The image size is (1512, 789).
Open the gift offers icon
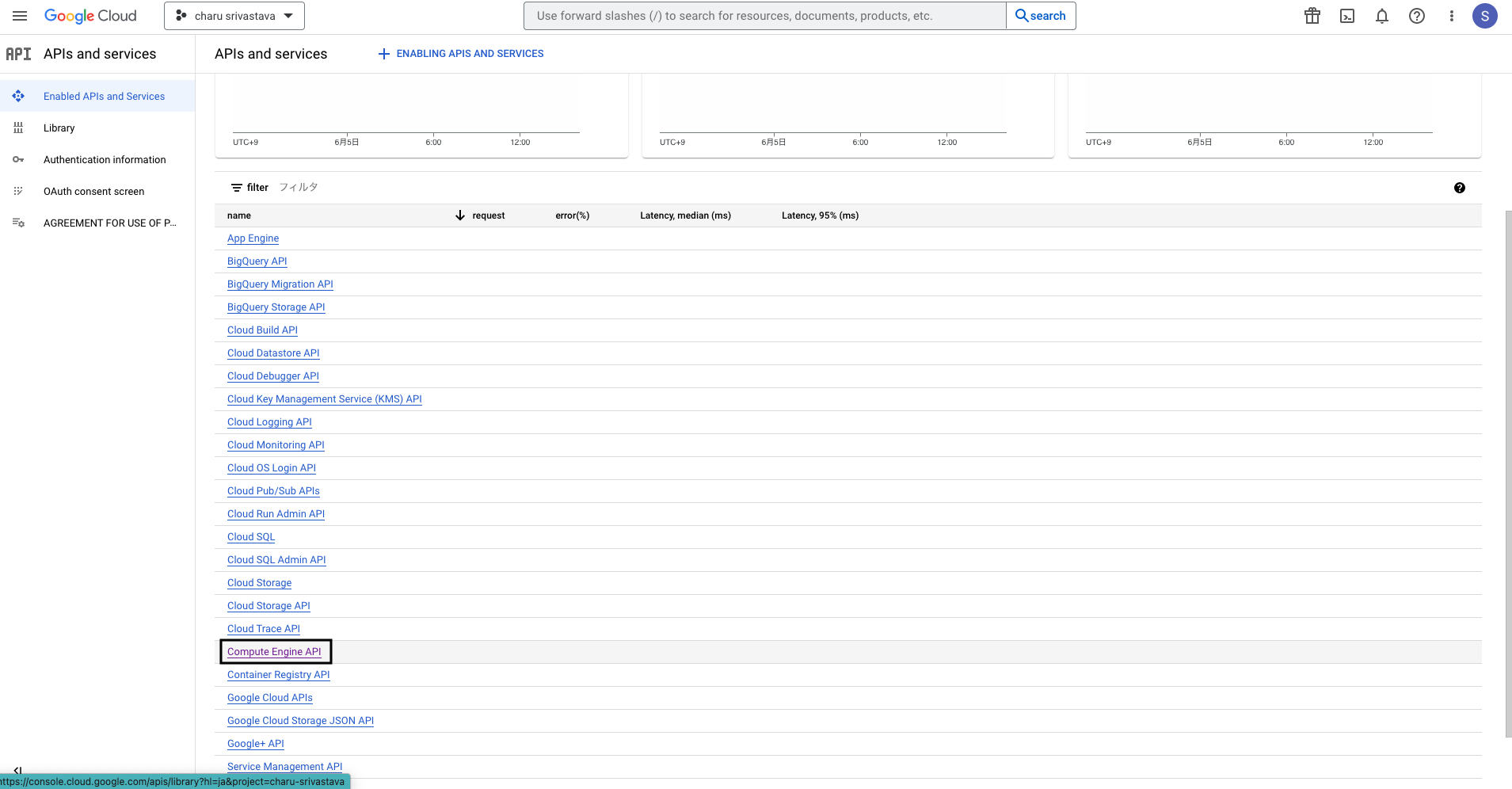click(x=1312, y=16)
